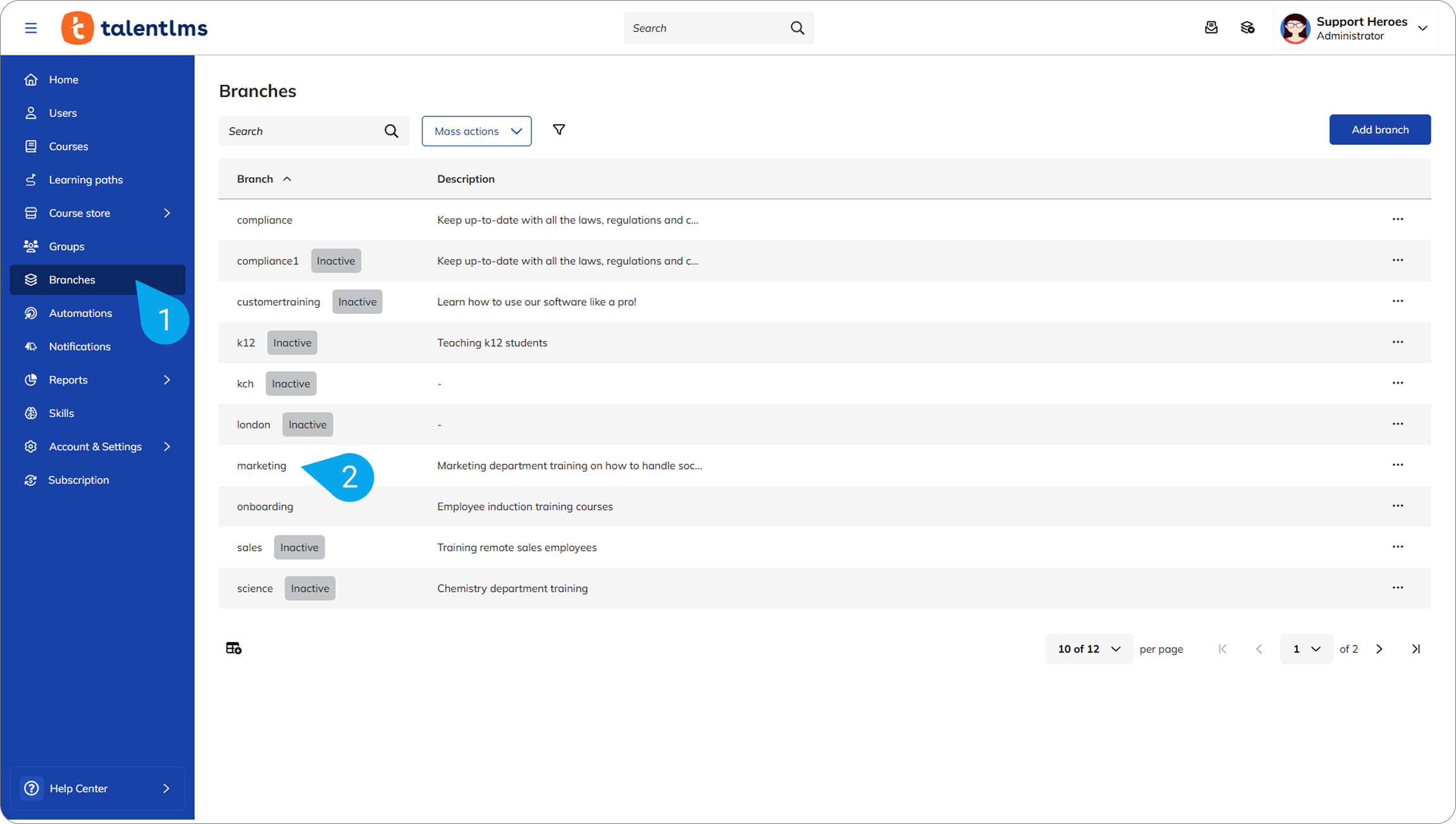The height and width of the screenshot is (824, 1456).
Task: Click the magnifier in top search bar
Action: point(797,28)
